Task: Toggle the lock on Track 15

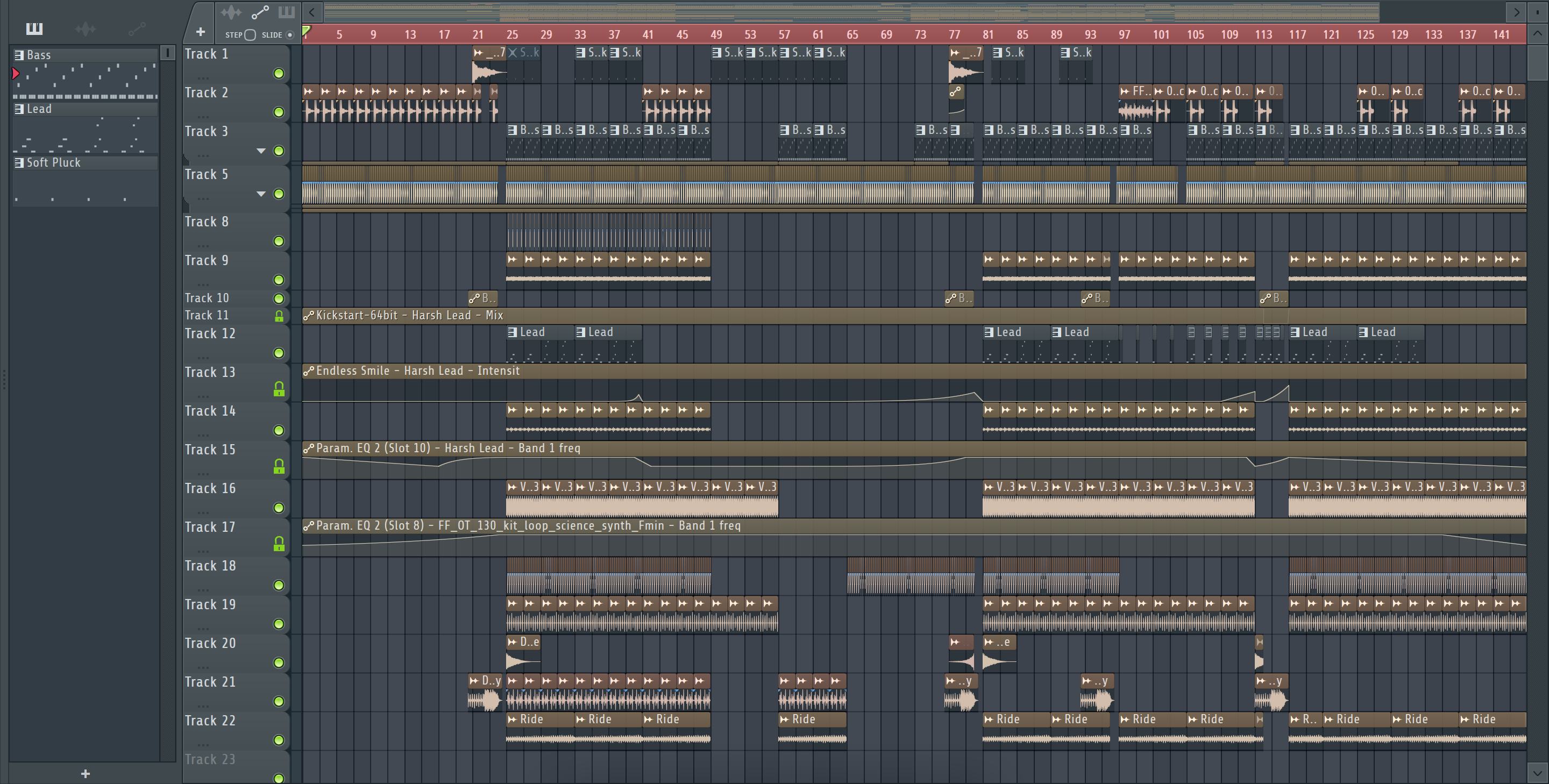Action: [x=279, y=466]
